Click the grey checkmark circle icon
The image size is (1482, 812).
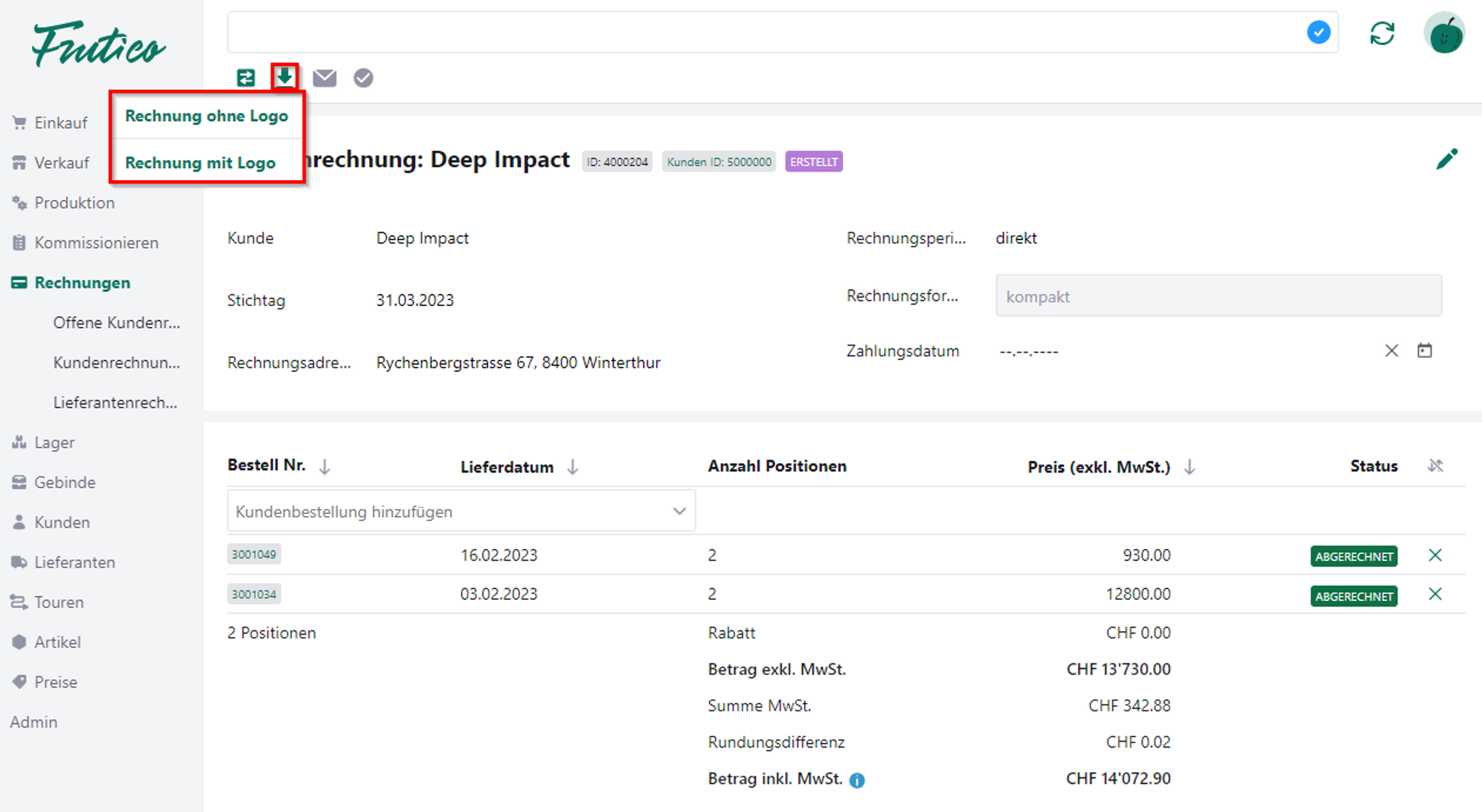pos(363,78)
